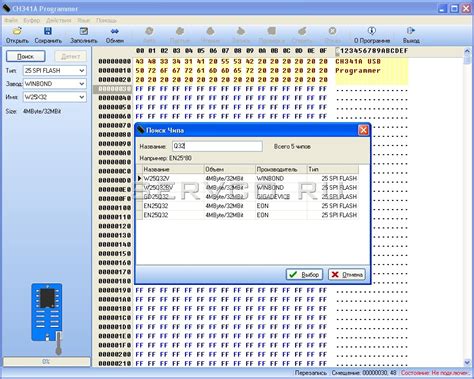Open the Язык menu
Viewport: 474px width, 379px height.
pos(84,20)
